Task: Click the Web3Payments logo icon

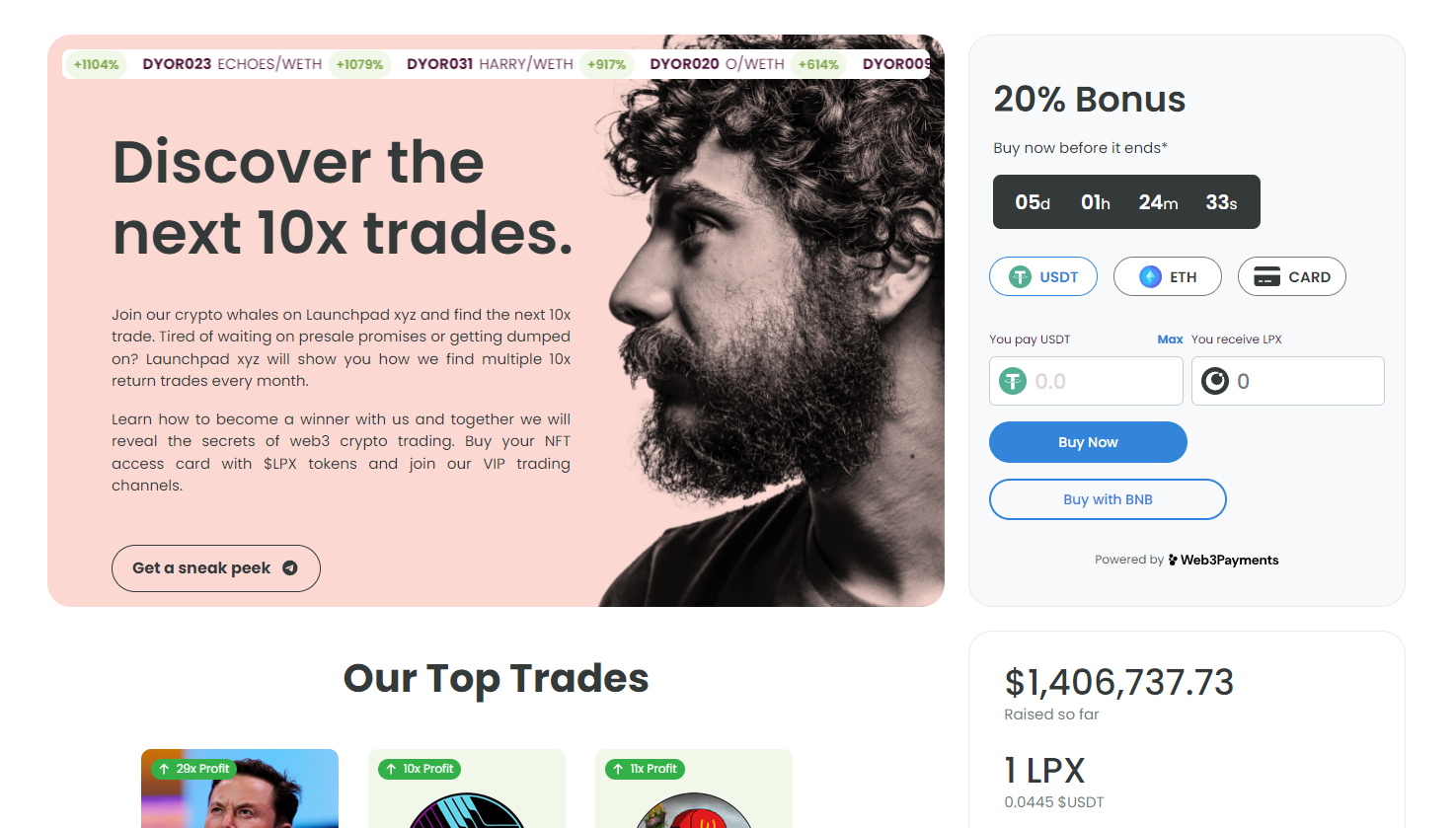Action: tap(1173, 560)
